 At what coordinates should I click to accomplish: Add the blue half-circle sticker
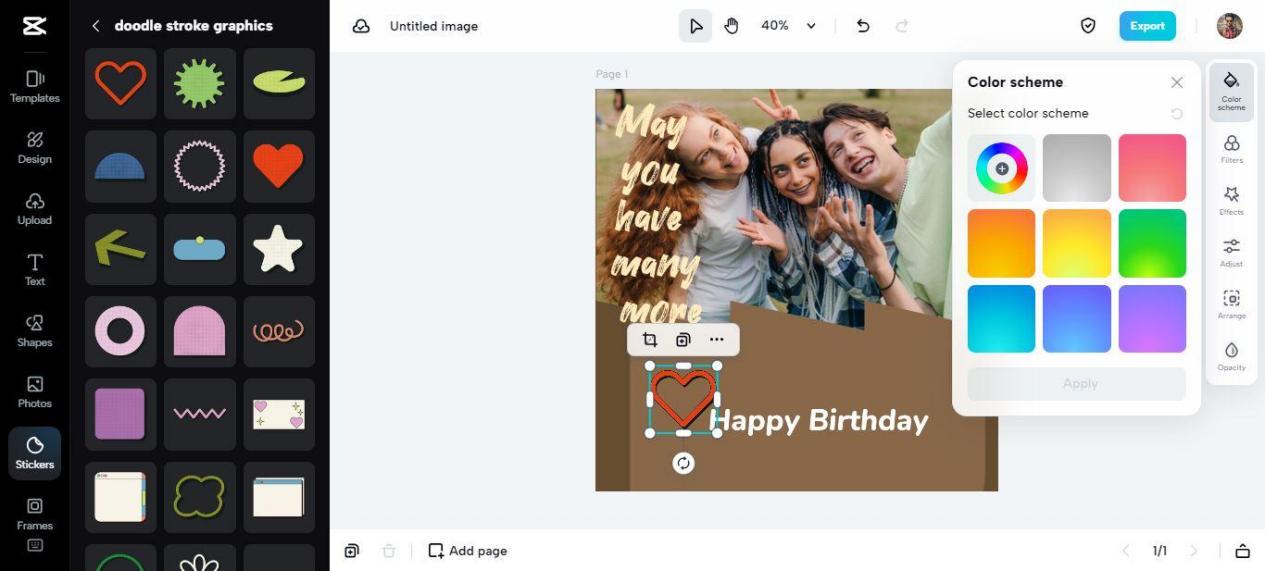coord(120,166)
